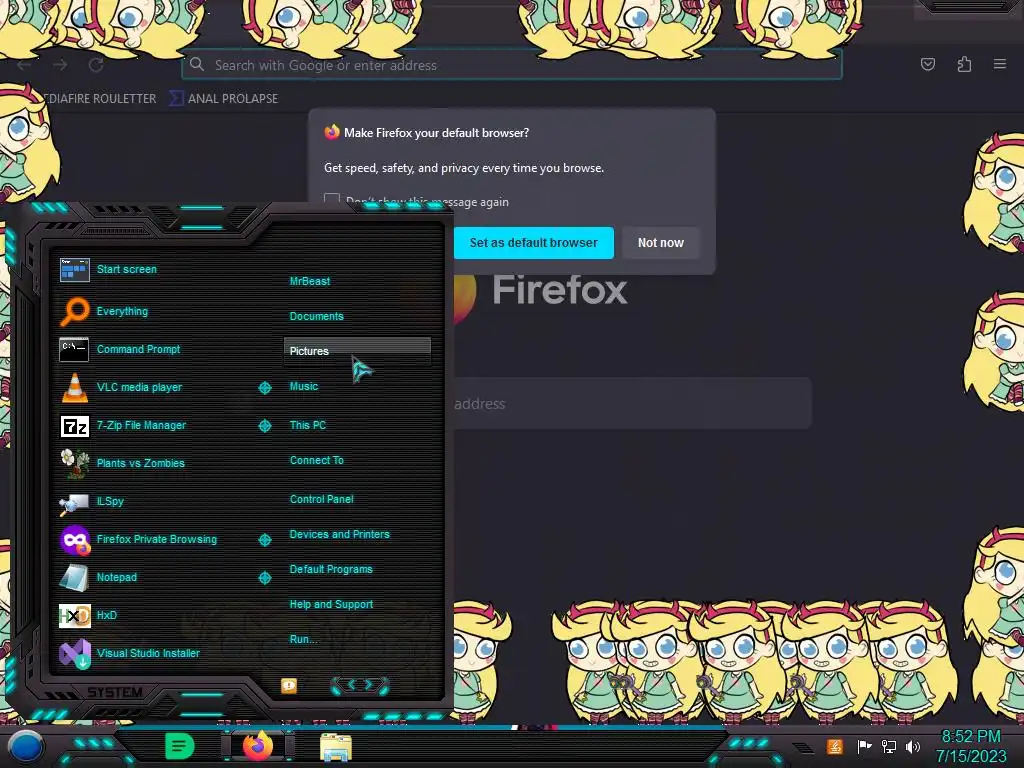The height and width of the screenshot is (768, 1024).
Task: Click network tray icon
Action: [x=889, y=746]
